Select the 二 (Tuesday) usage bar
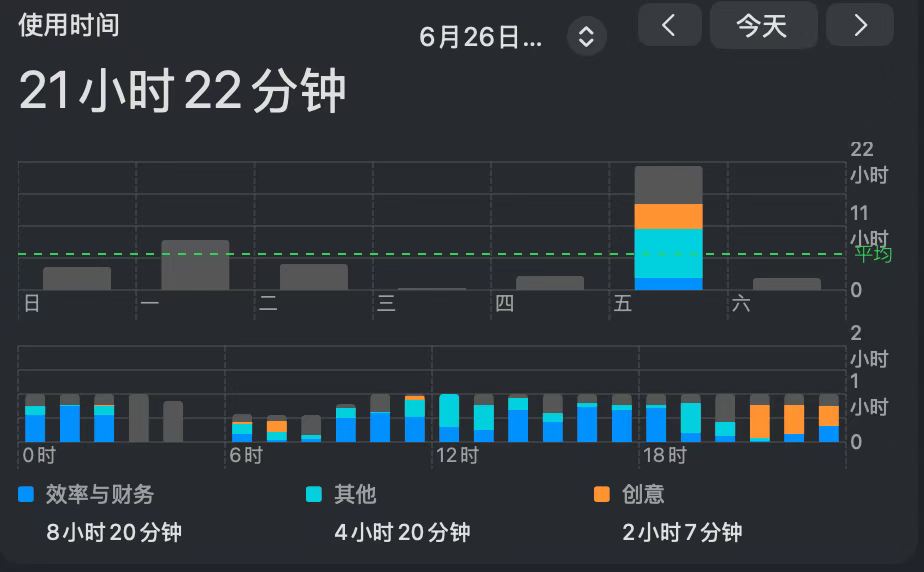 [x=314, y=277]
